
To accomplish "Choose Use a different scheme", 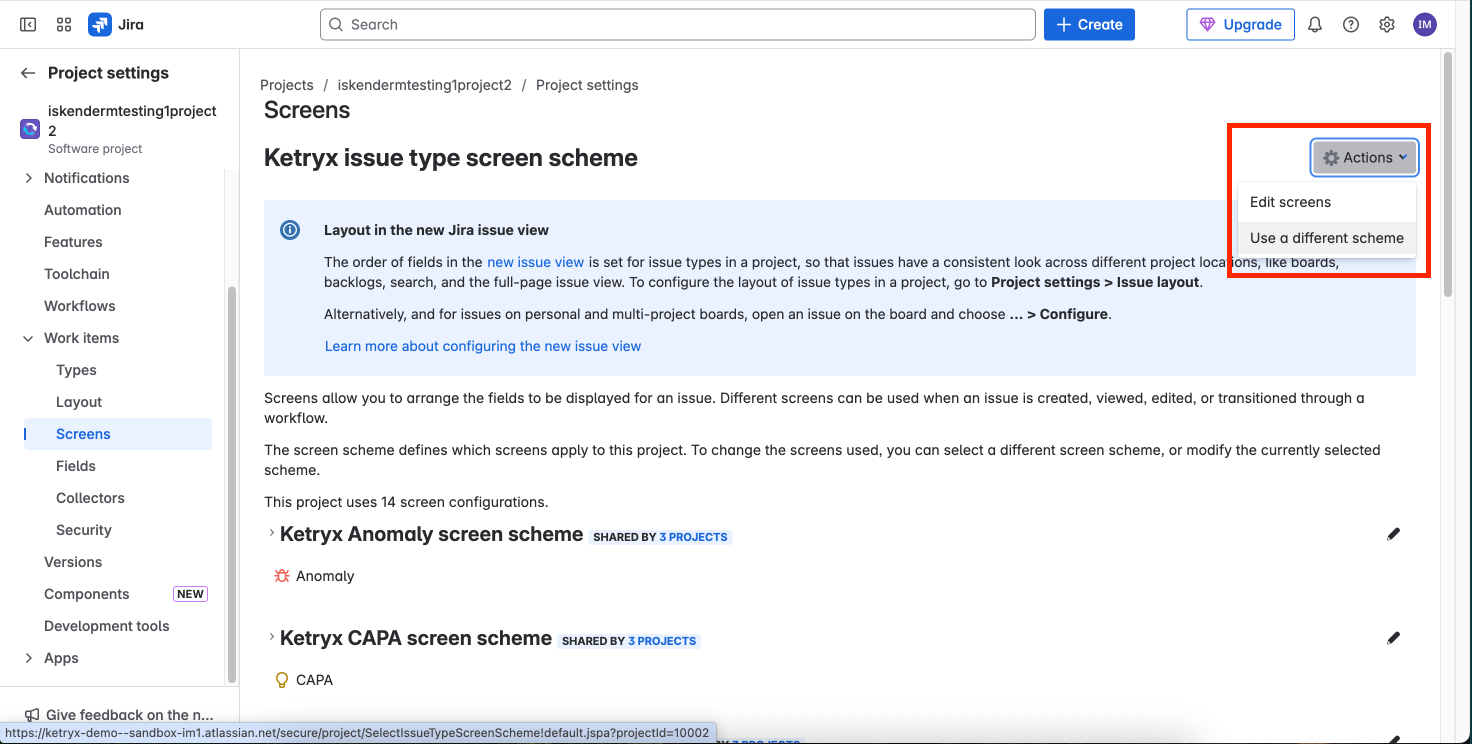I will coord(1327,238).
